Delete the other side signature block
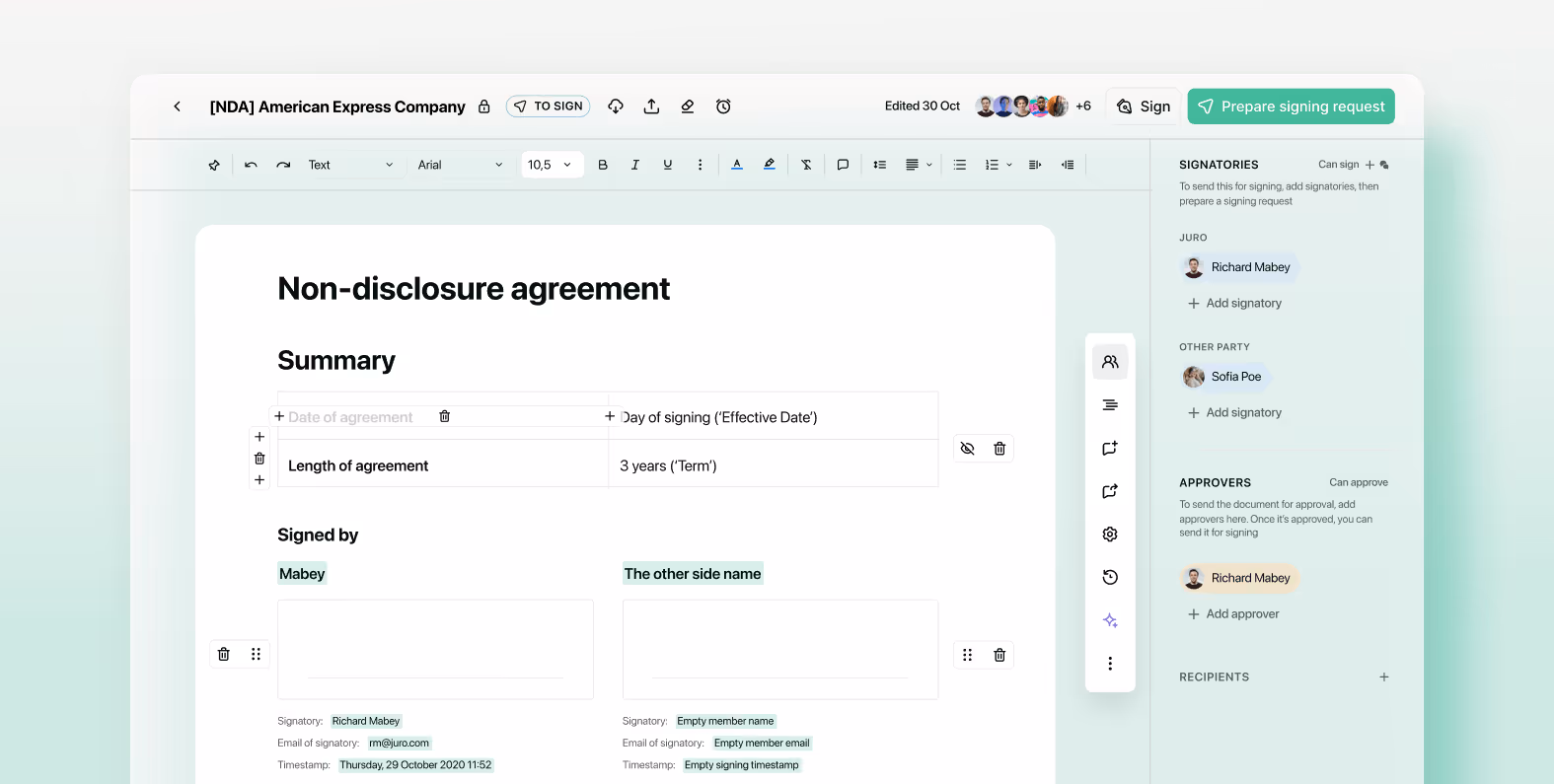Viewport: 1554px width, 784px height. [999, 655]
